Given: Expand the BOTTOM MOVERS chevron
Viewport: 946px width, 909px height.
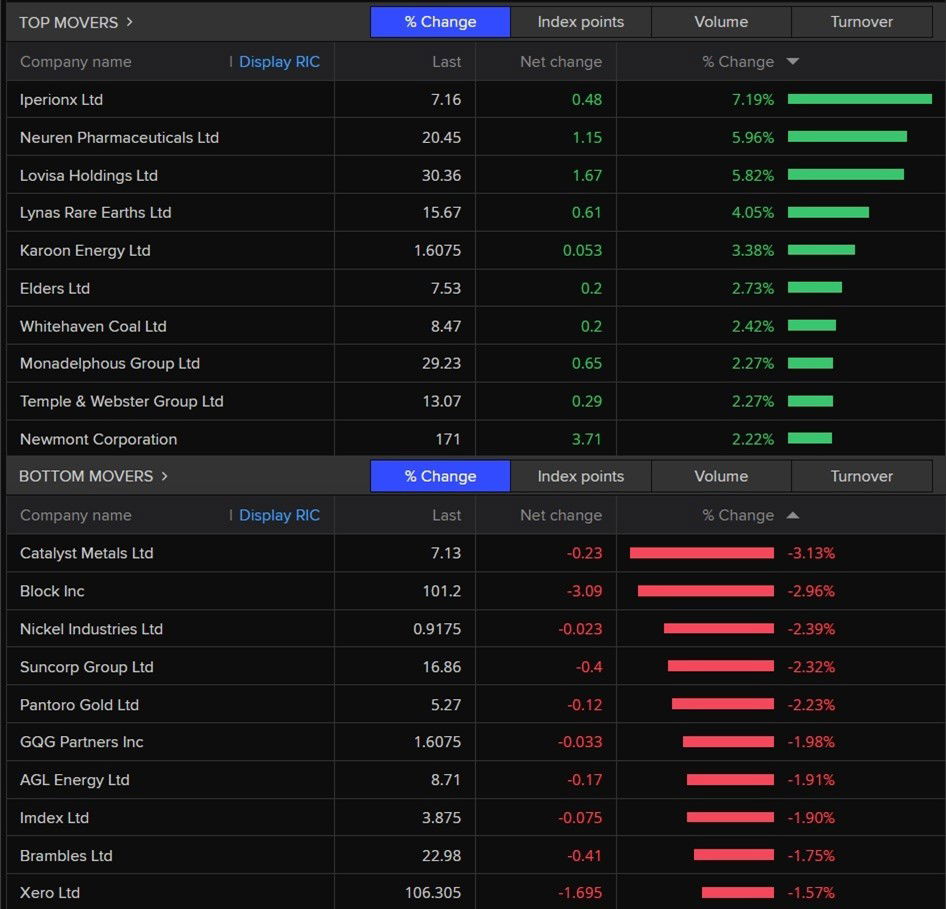Looking at the screenshot, I should [165, 476].
